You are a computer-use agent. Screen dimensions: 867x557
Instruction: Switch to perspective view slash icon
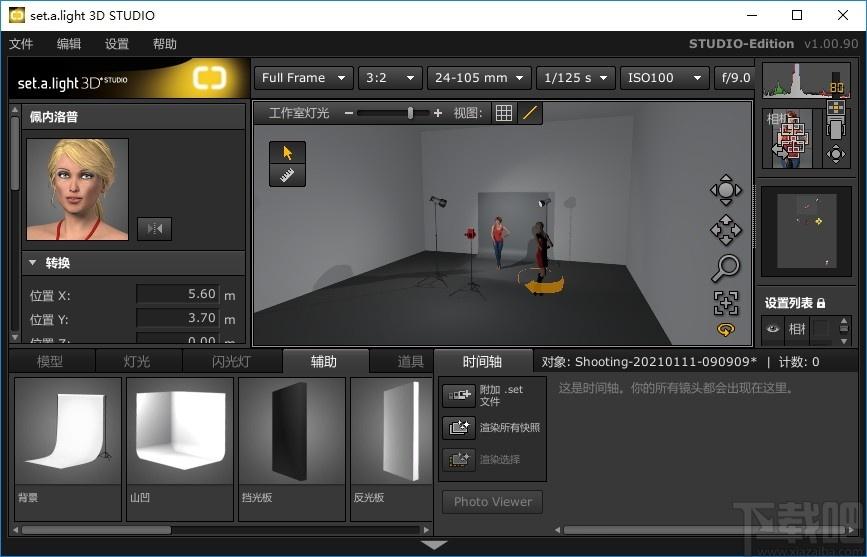pos(529,113)
